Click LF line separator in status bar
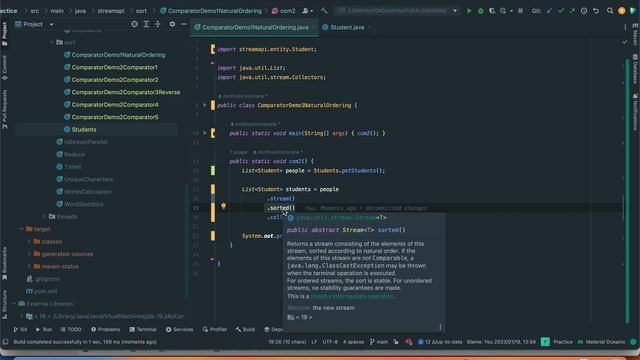 click(314, 342)
